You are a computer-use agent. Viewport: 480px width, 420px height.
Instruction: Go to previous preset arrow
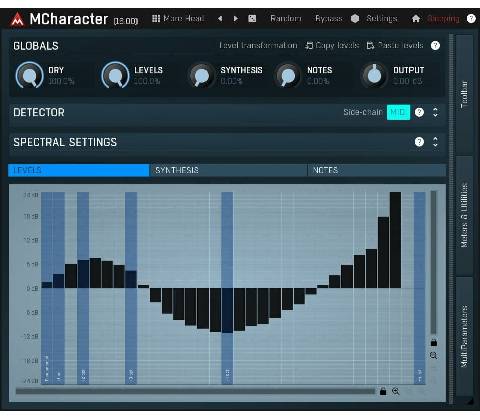220,19
